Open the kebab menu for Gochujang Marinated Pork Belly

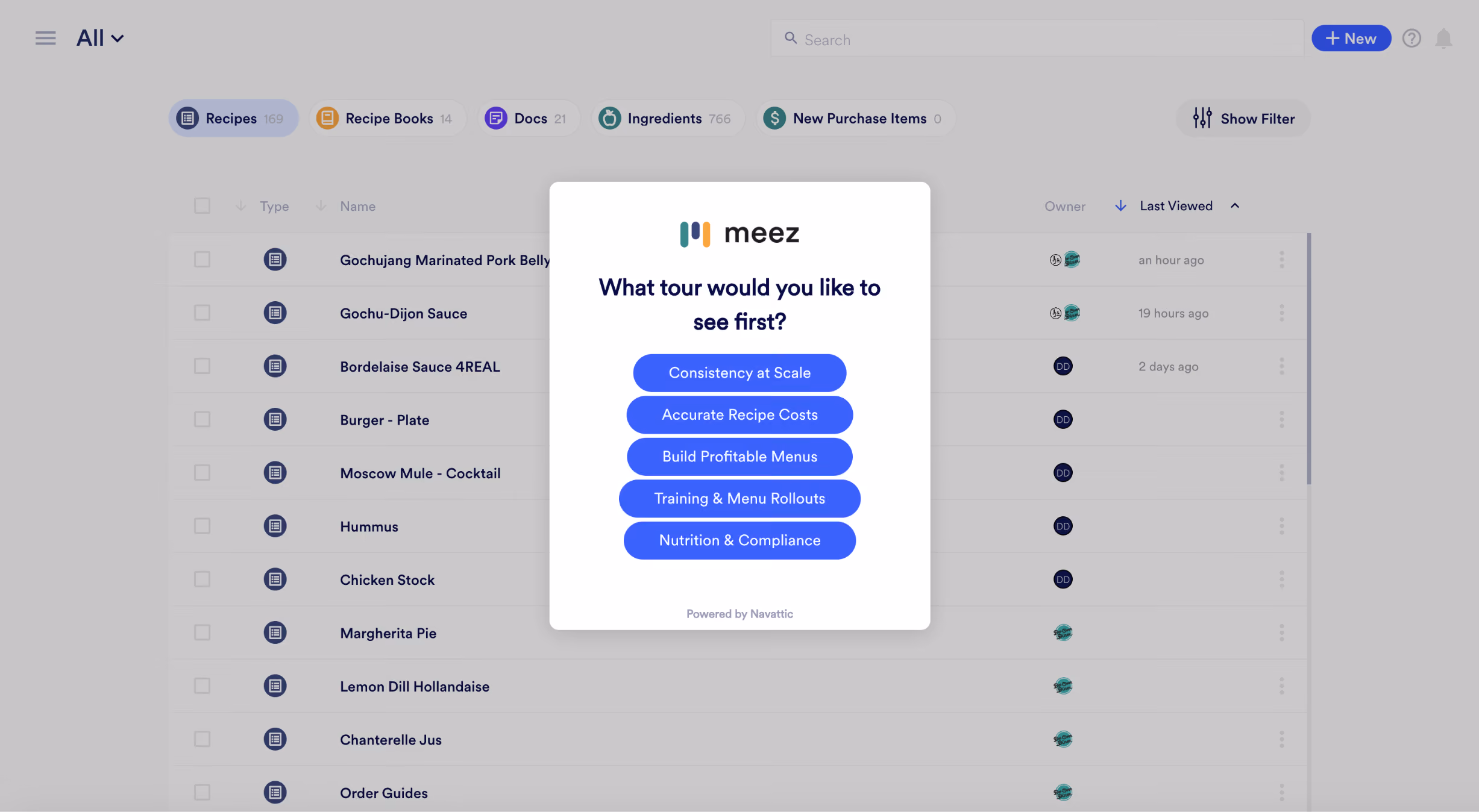point(1282,260)
